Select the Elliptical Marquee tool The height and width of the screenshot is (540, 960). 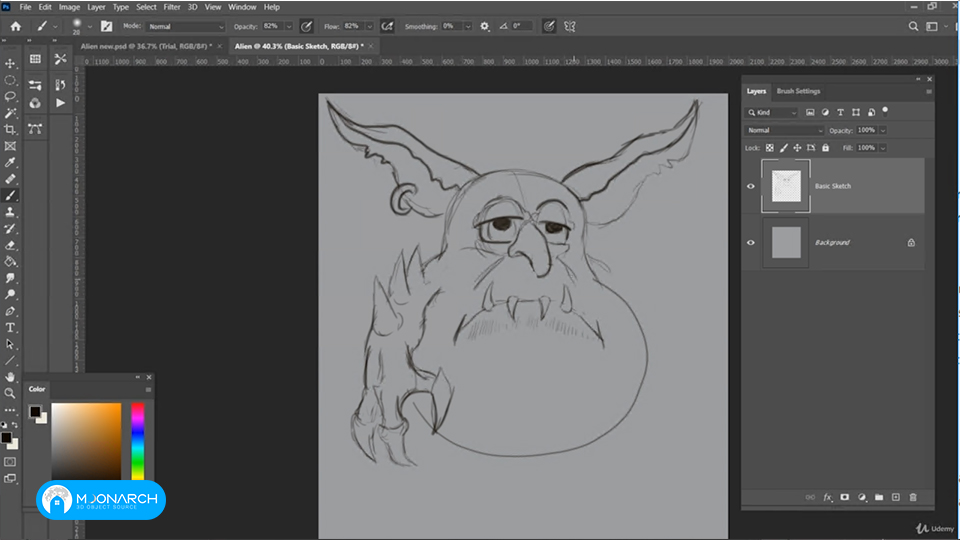[x=10, y=80]
